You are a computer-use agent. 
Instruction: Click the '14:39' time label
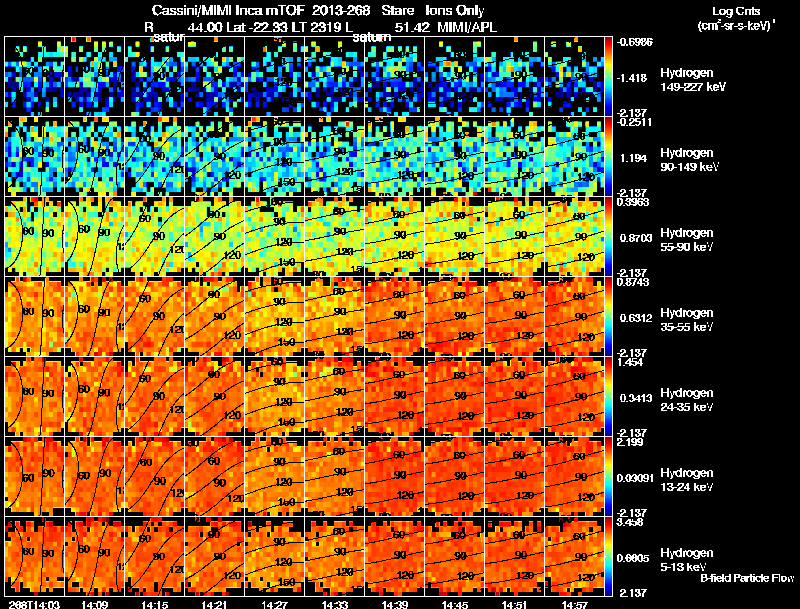pyautogui.click(x=395, y=605)
